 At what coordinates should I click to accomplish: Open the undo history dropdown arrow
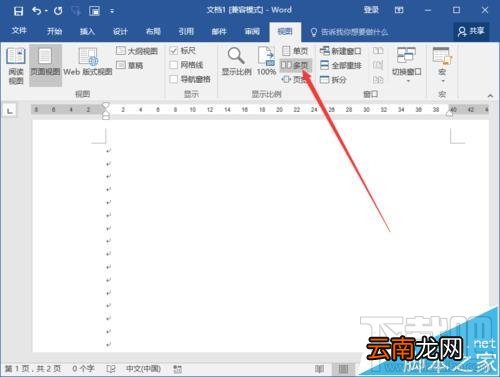pos(46,11)
